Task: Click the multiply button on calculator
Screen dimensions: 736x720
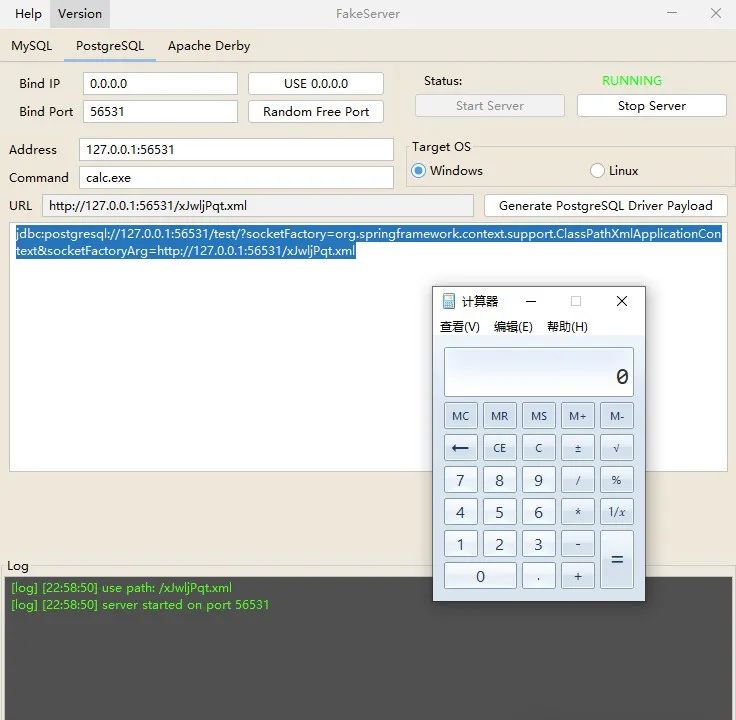Action: pos(578,512)
